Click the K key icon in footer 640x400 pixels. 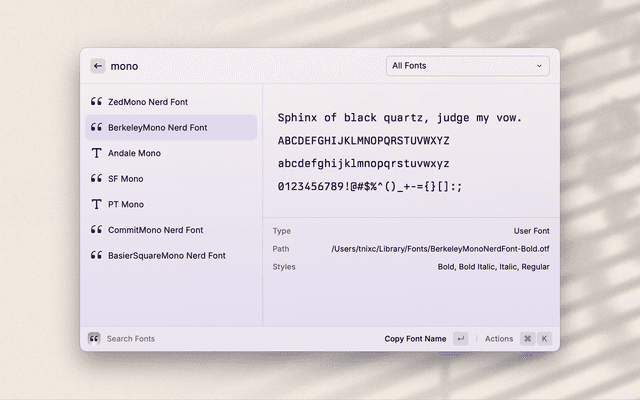[x=545, y=339]
